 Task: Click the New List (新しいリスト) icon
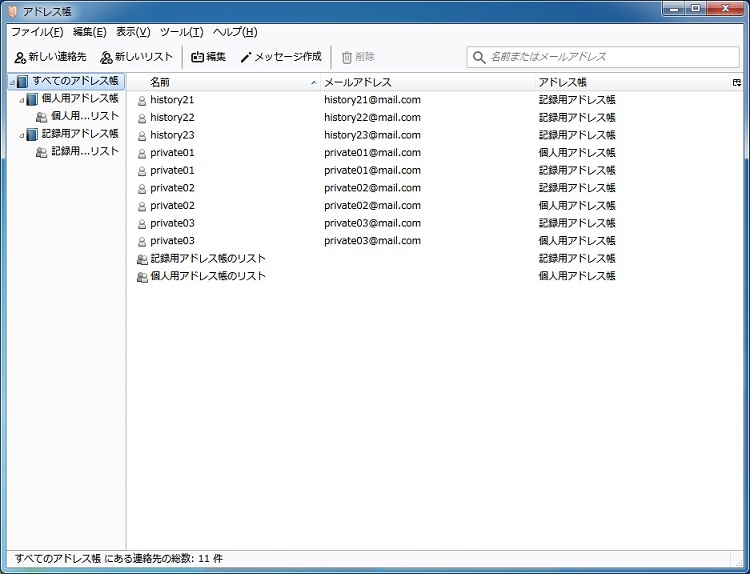[106, 58]
